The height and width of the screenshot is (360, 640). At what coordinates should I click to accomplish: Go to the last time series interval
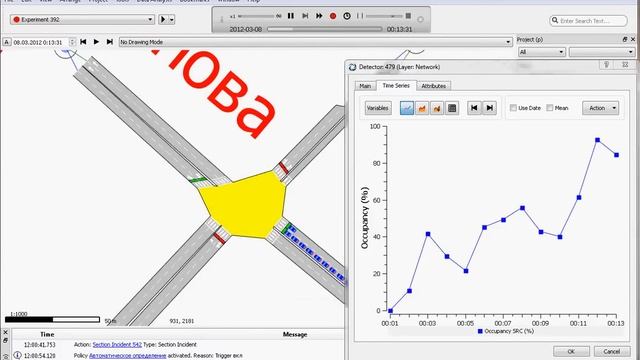click(x=489, y=108)
